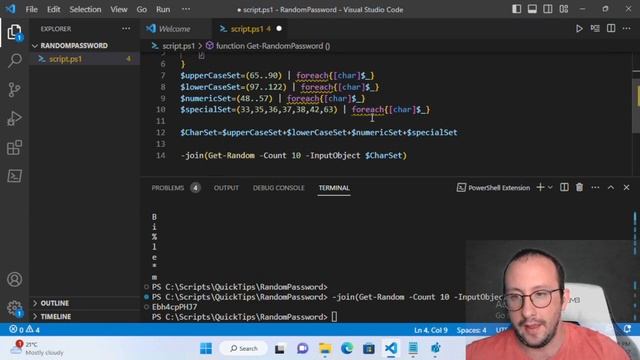Open Microsoft Store from the taskbar

coord(369,348)
